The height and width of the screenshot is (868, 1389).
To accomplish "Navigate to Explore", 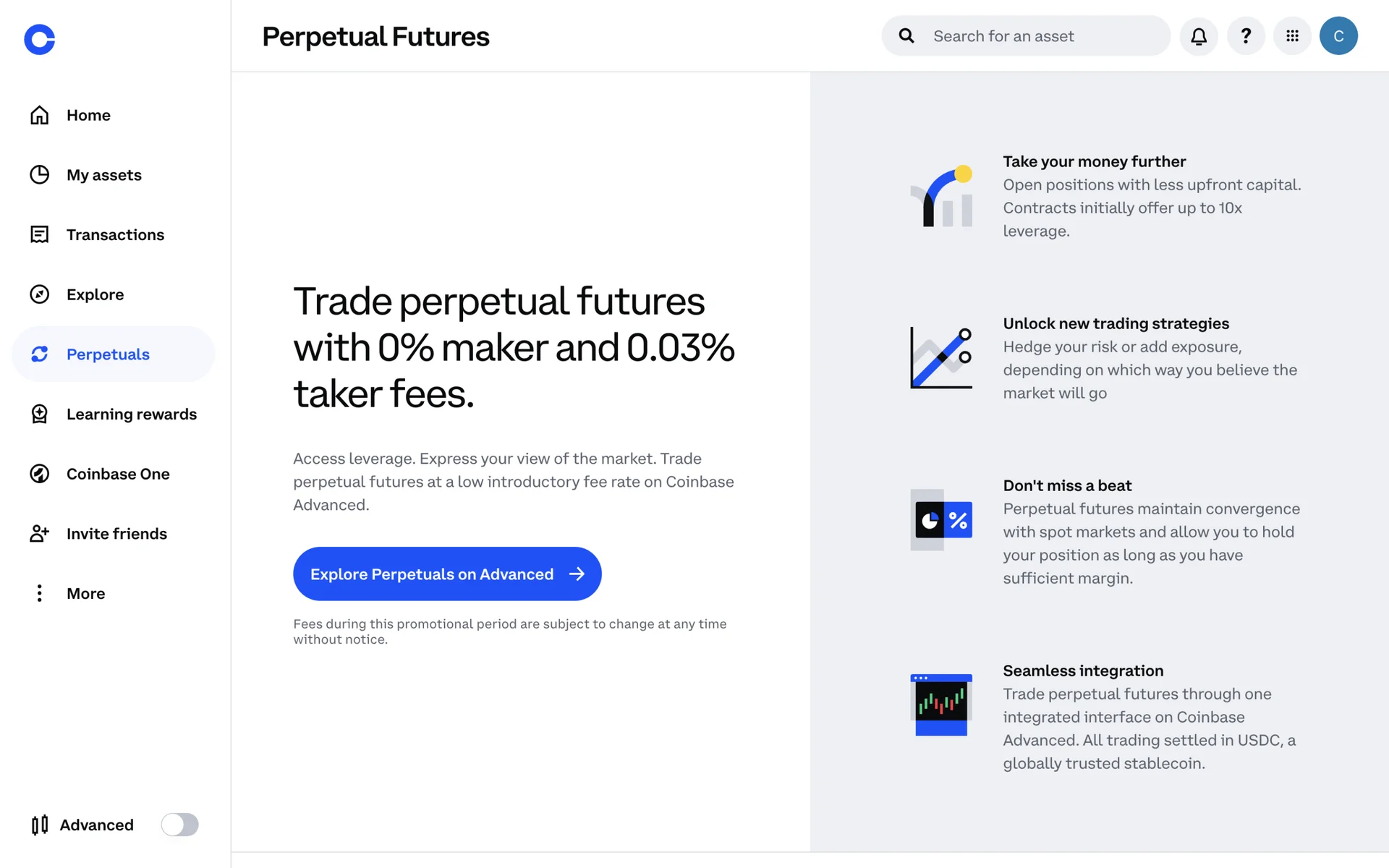I will [x=95, y=294].
